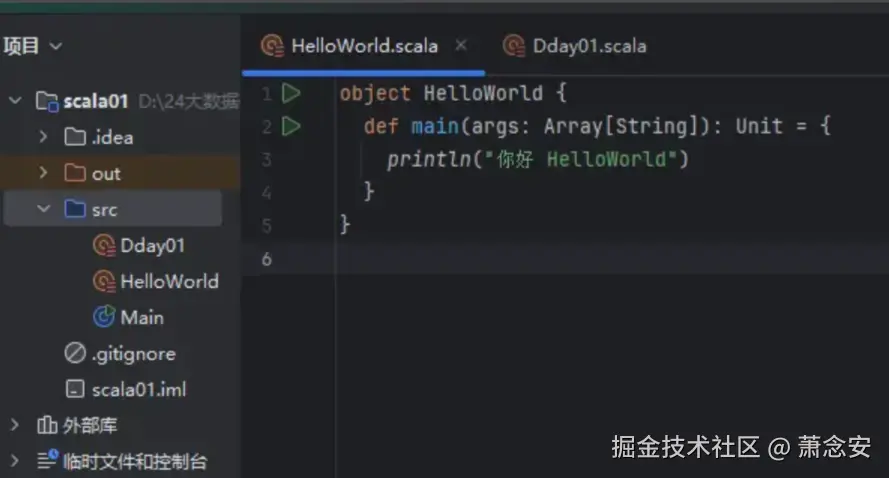Click the Dday01 Scala object icon in the project tree
Image resolution: width=889 pixels, height=478 pixels.
tap(104, 246)
